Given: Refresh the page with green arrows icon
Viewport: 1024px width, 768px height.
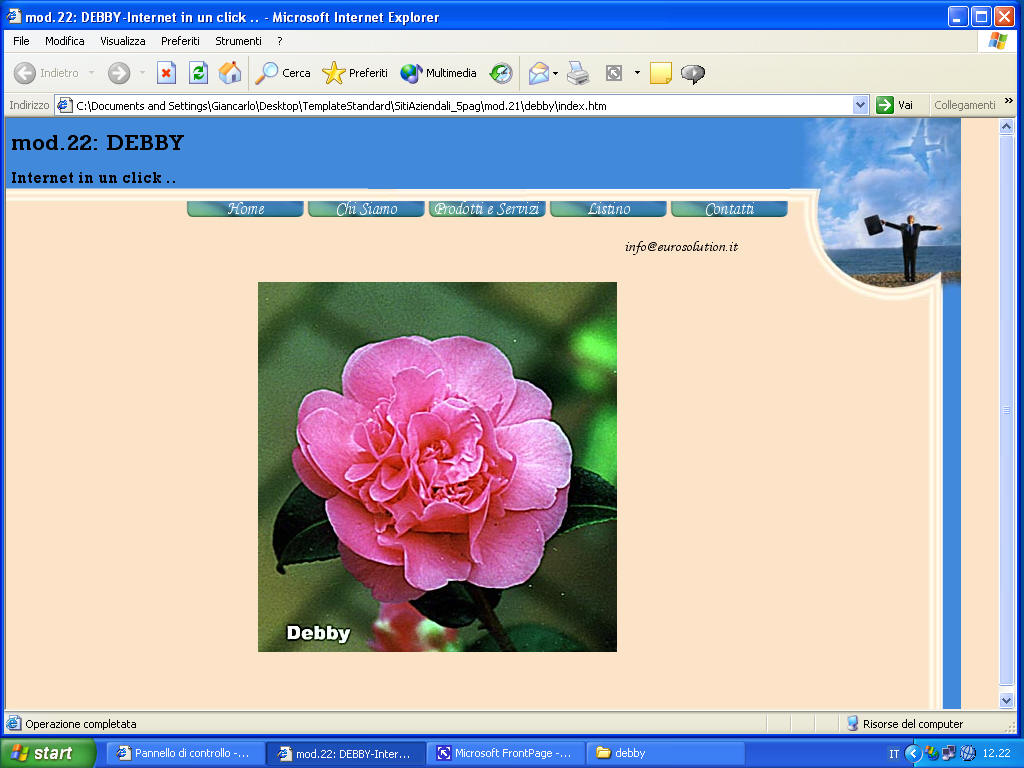Looking at the screenshot, I should [199, 73].
